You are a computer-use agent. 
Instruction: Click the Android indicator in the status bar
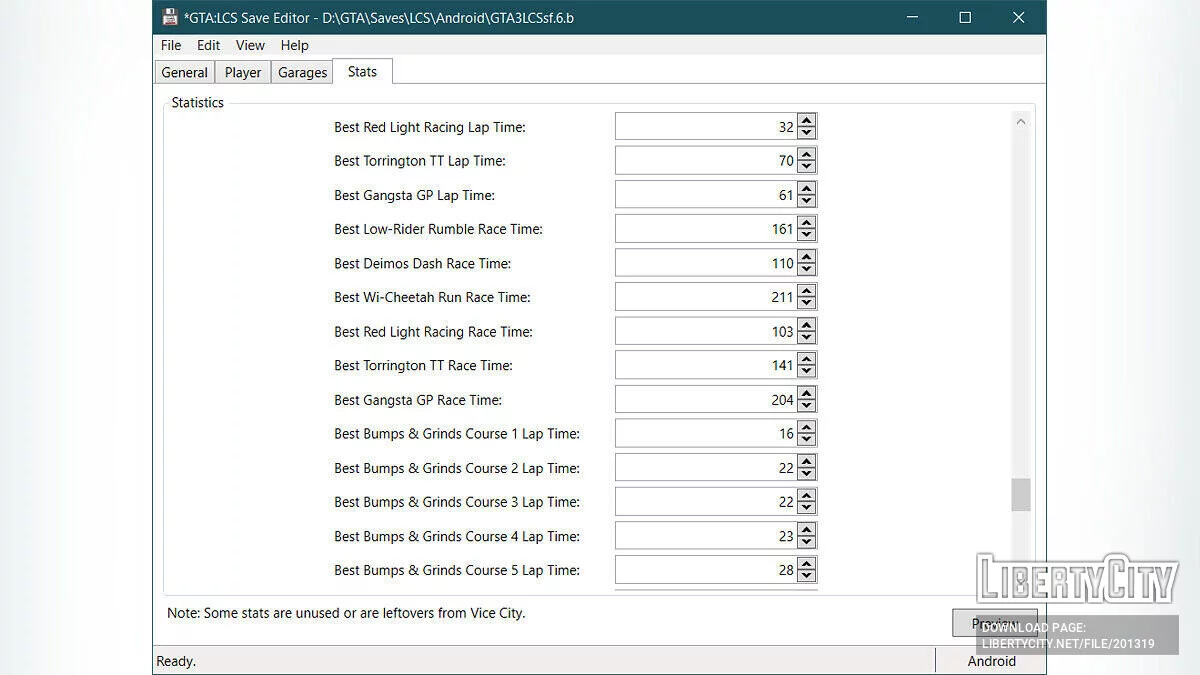tap(991, 661)
